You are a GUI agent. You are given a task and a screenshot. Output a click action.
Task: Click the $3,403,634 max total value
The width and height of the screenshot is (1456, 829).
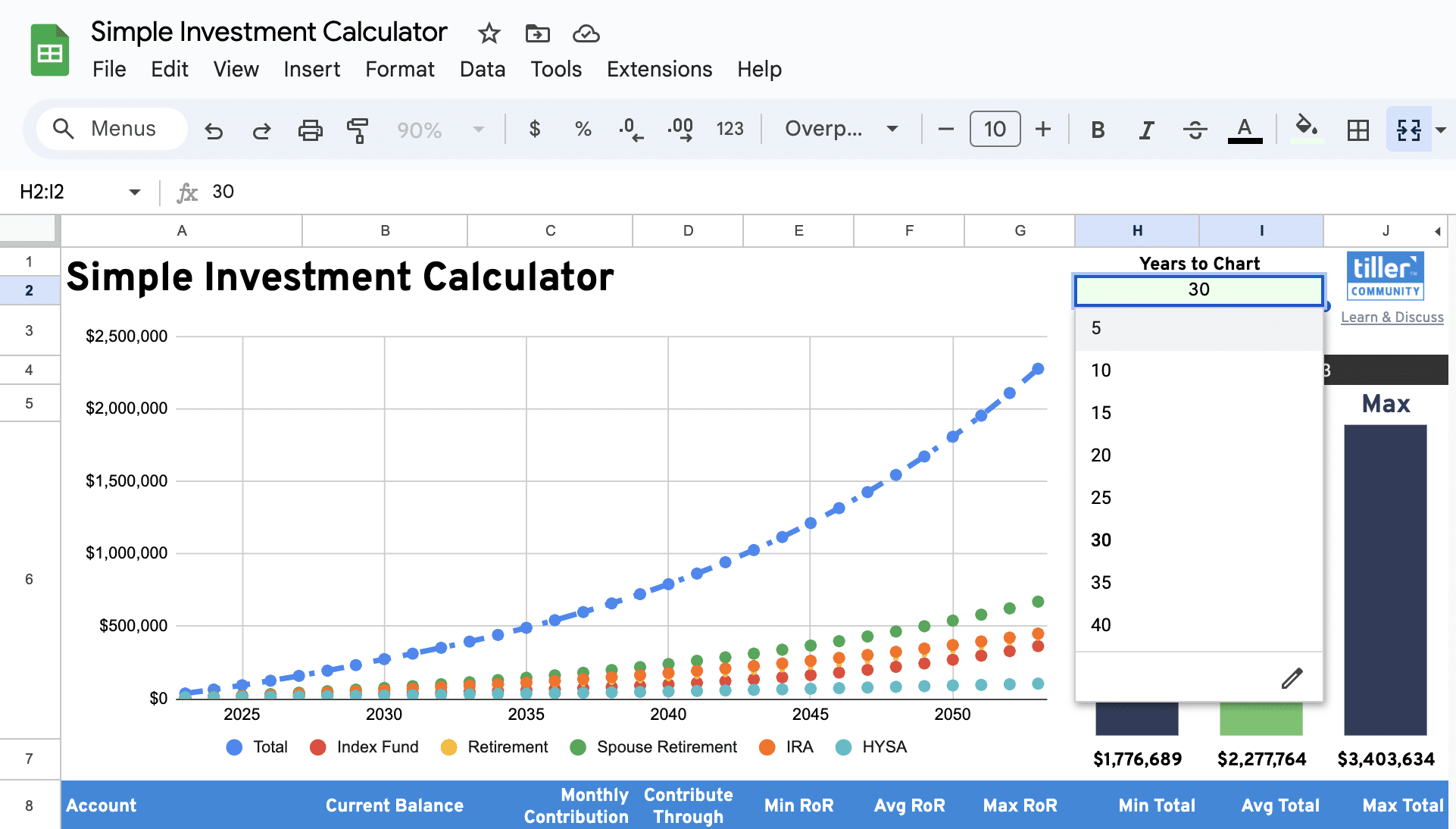pos(1386,759)
